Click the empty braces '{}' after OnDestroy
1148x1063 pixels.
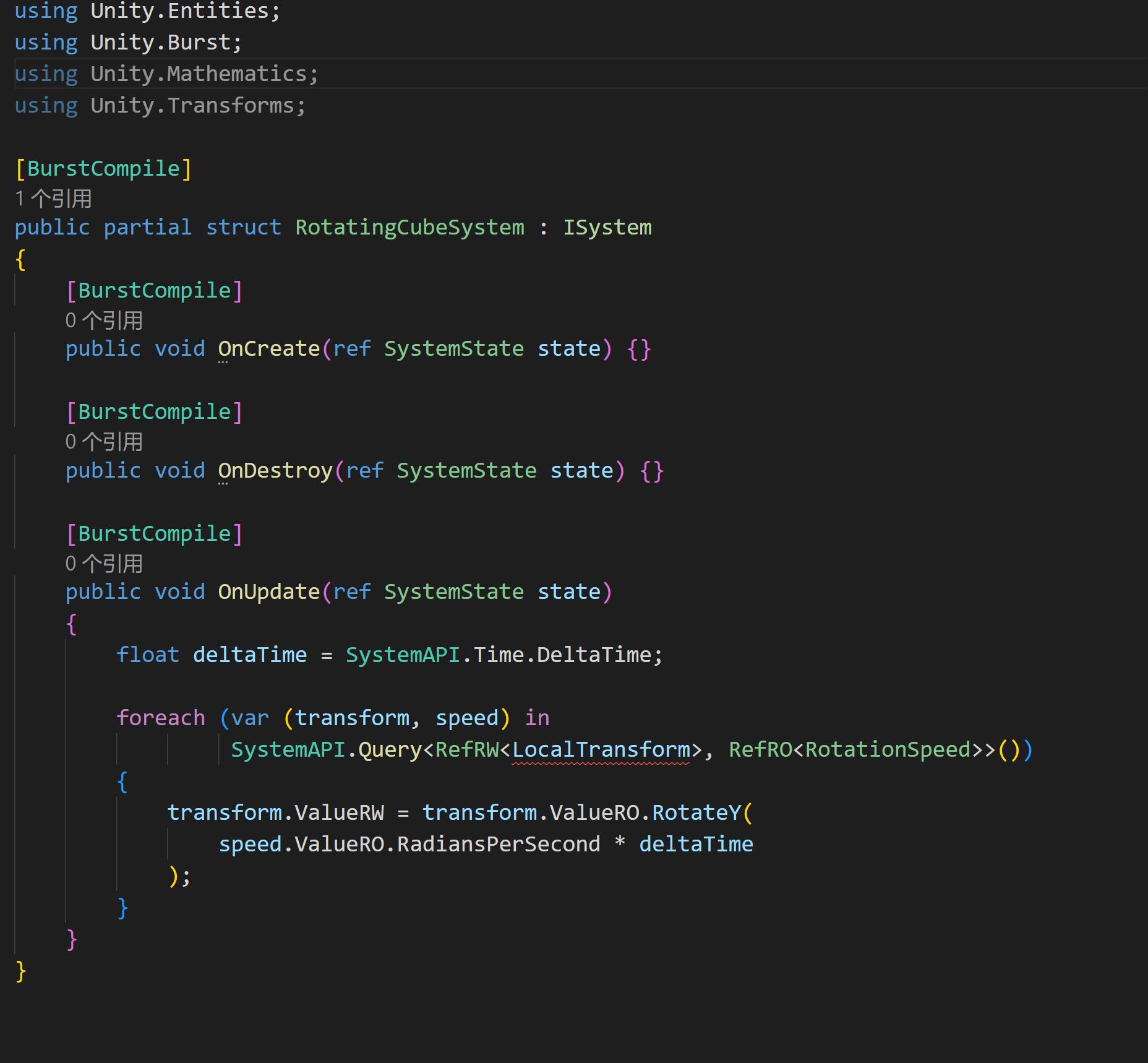(x=652, y=470)
